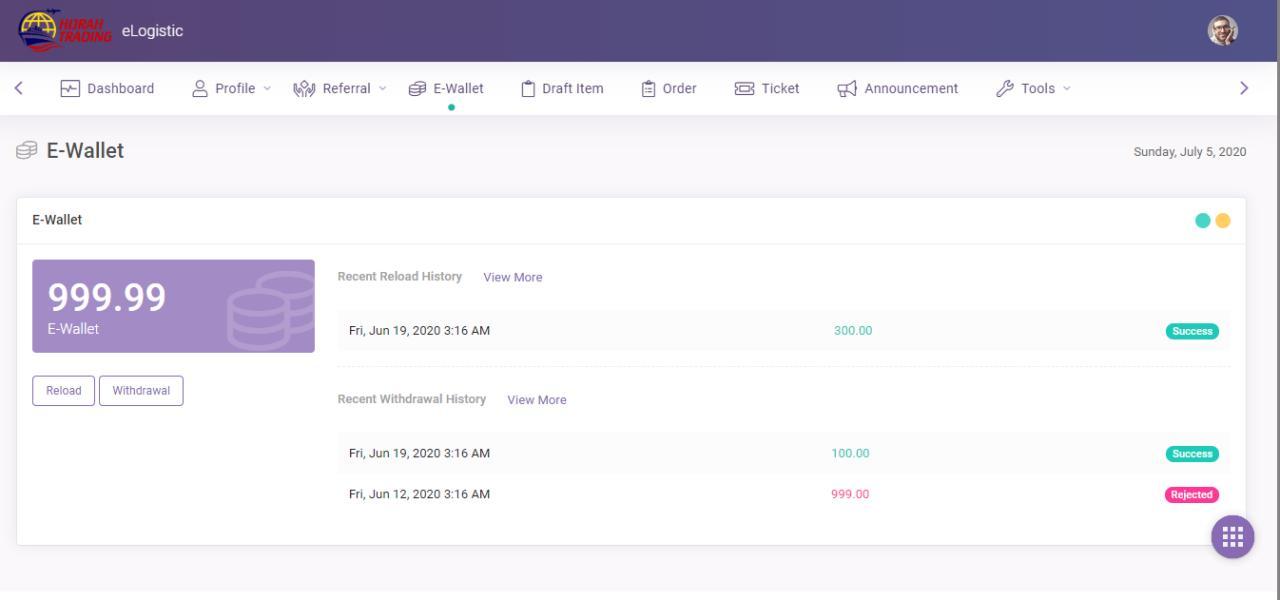Screen dimensions: 1280x600
Task: View more recent reload history
Action: pos(513,277)
